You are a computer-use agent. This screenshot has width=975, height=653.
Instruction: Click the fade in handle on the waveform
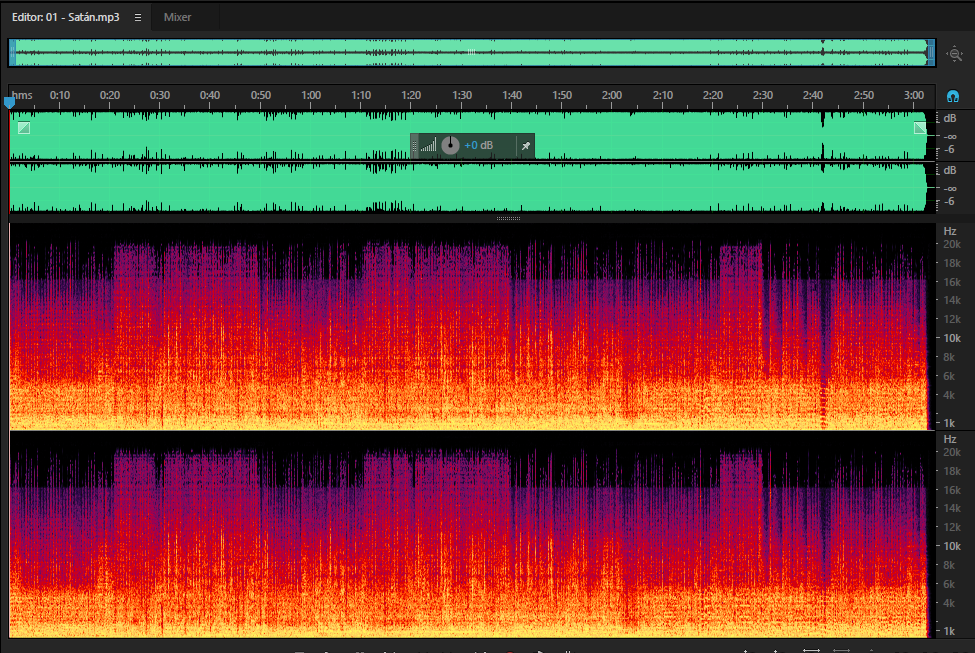24,127
